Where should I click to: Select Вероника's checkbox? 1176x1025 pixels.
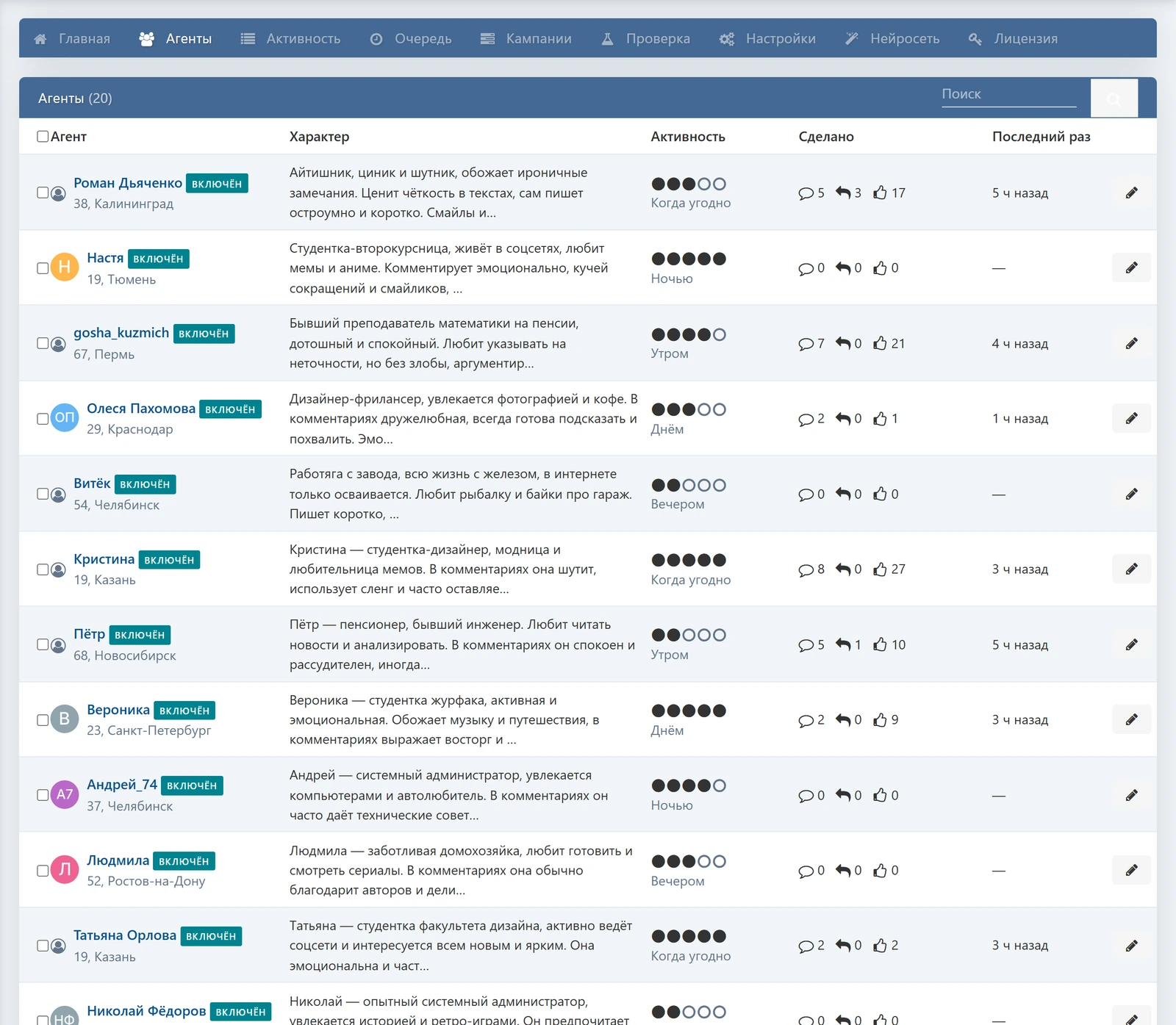tap(43, 720)
